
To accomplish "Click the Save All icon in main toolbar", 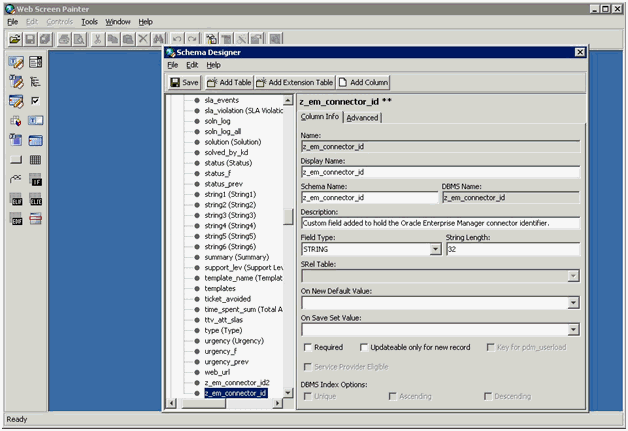I will click(x=45, y=39).
